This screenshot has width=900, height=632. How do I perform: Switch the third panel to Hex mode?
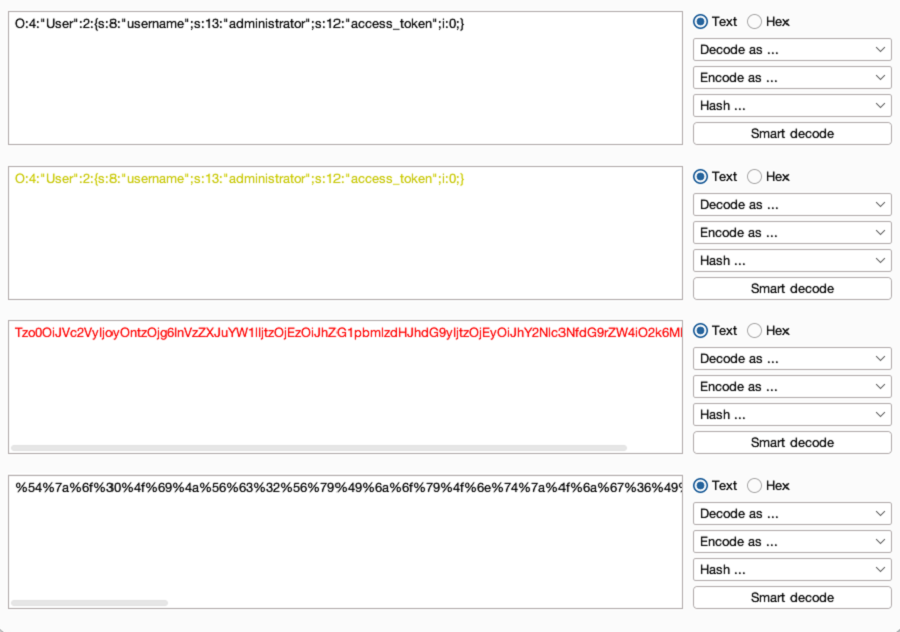[752, 330]
